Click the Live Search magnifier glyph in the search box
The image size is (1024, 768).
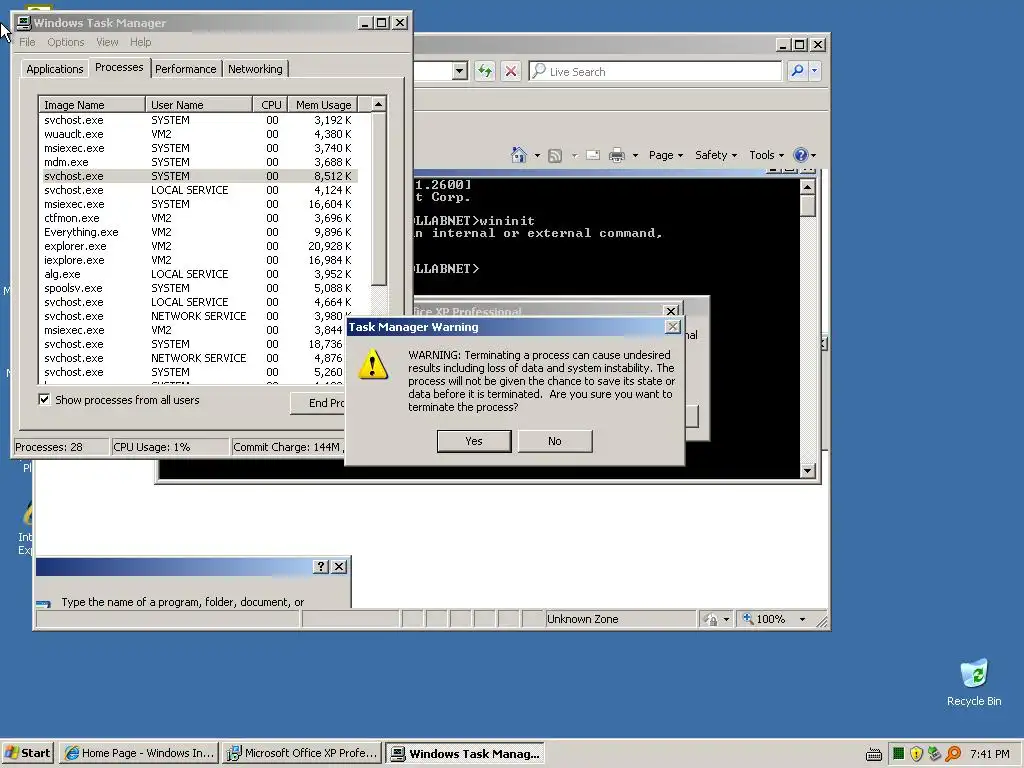pos(539,71)
